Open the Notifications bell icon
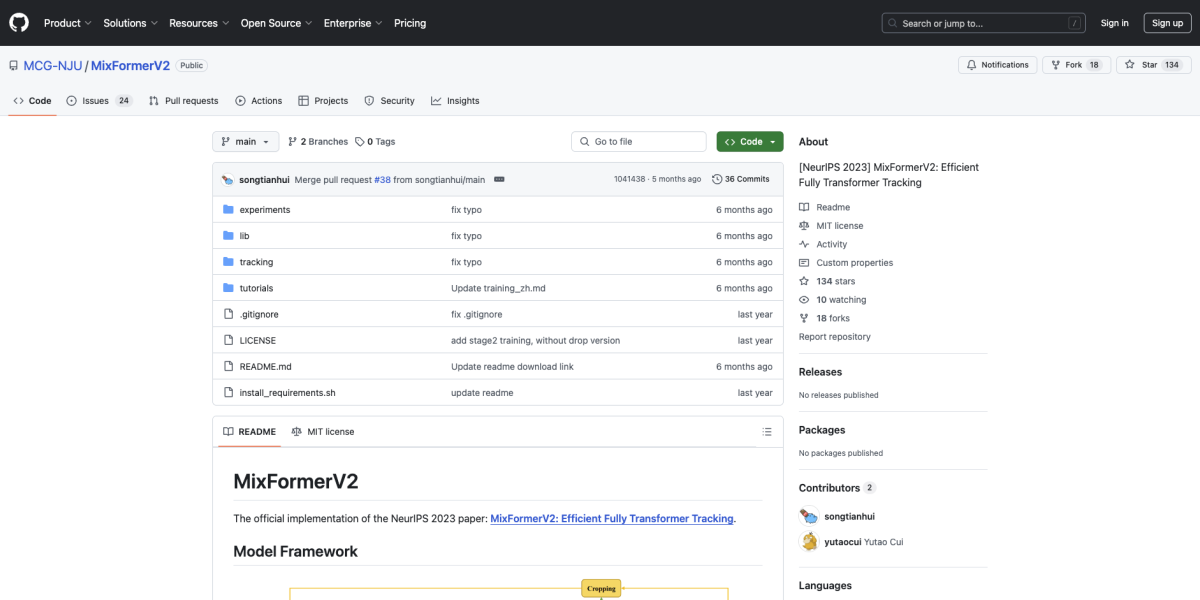1200x600 pixels. 969,64
